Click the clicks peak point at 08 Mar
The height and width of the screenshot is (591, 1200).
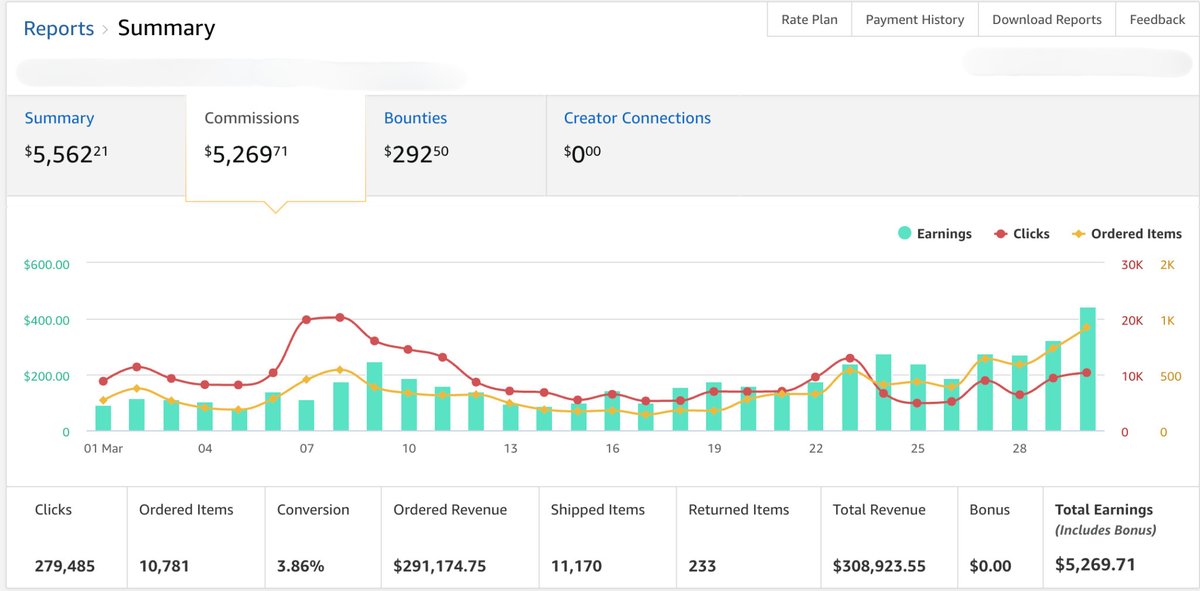pyautogui.click(x=340, y=317)
